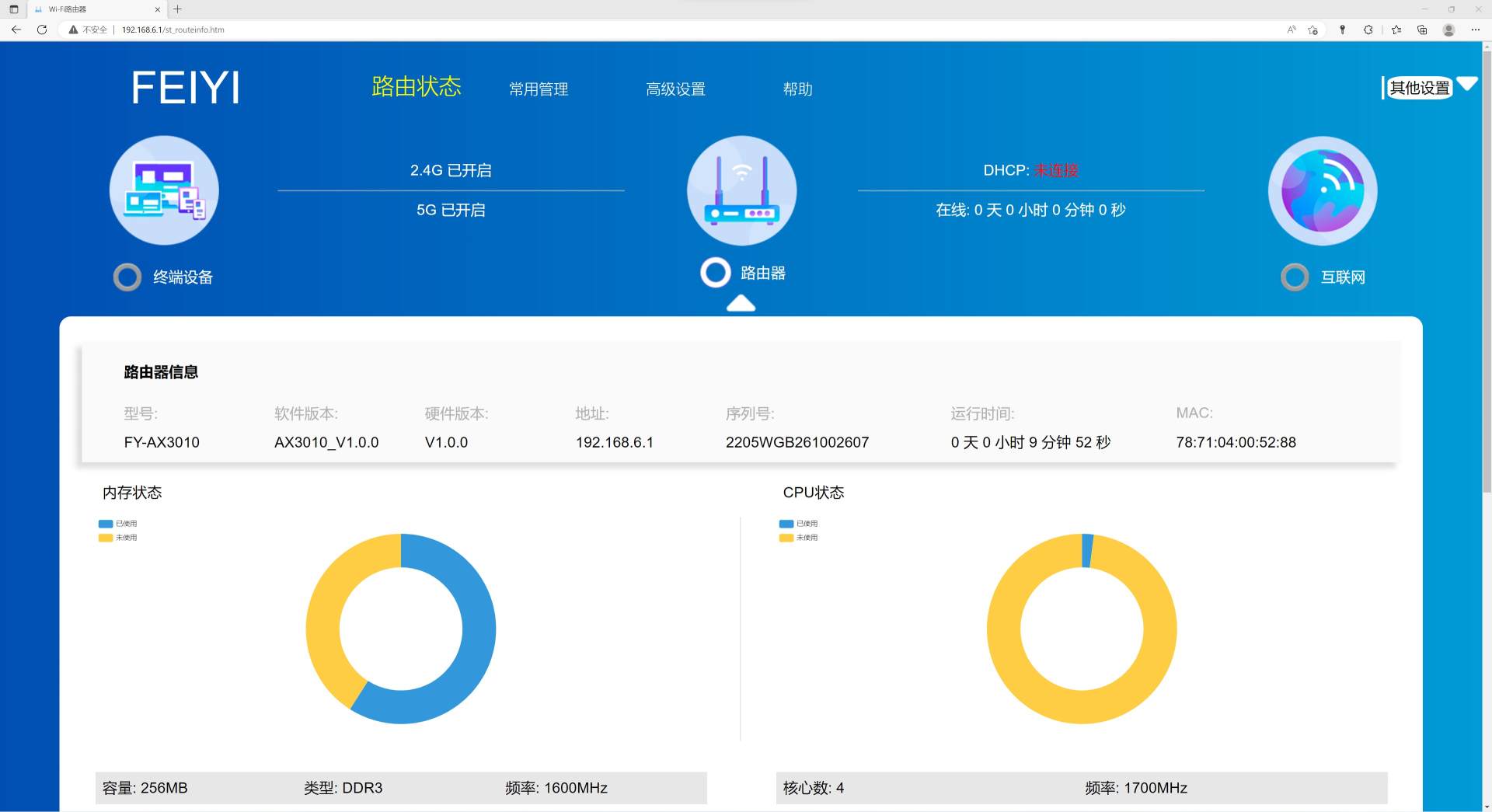Click the FEIYI logo

pyautogui.click(x=185, y=88)
